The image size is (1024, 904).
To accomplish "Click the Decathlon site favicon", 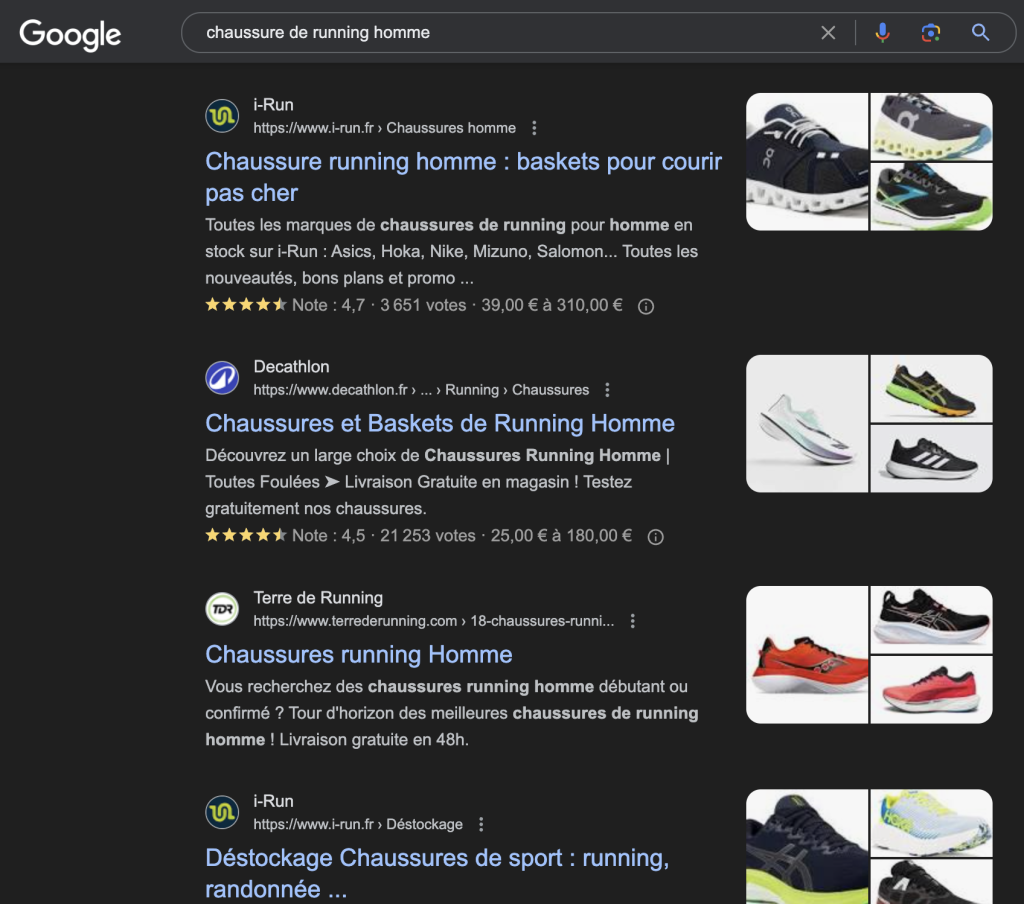I will 221,376.
